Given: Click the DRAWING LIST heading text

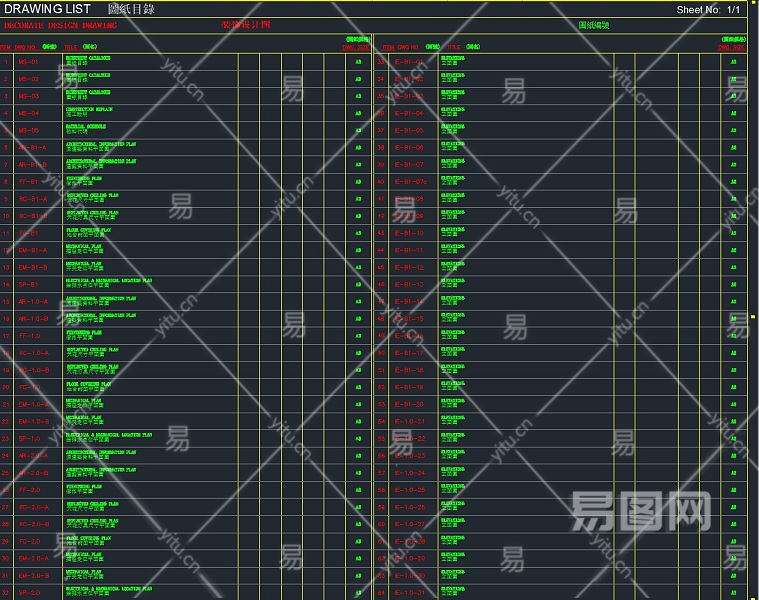Looking at the screenshot, I should coord(47,9).
